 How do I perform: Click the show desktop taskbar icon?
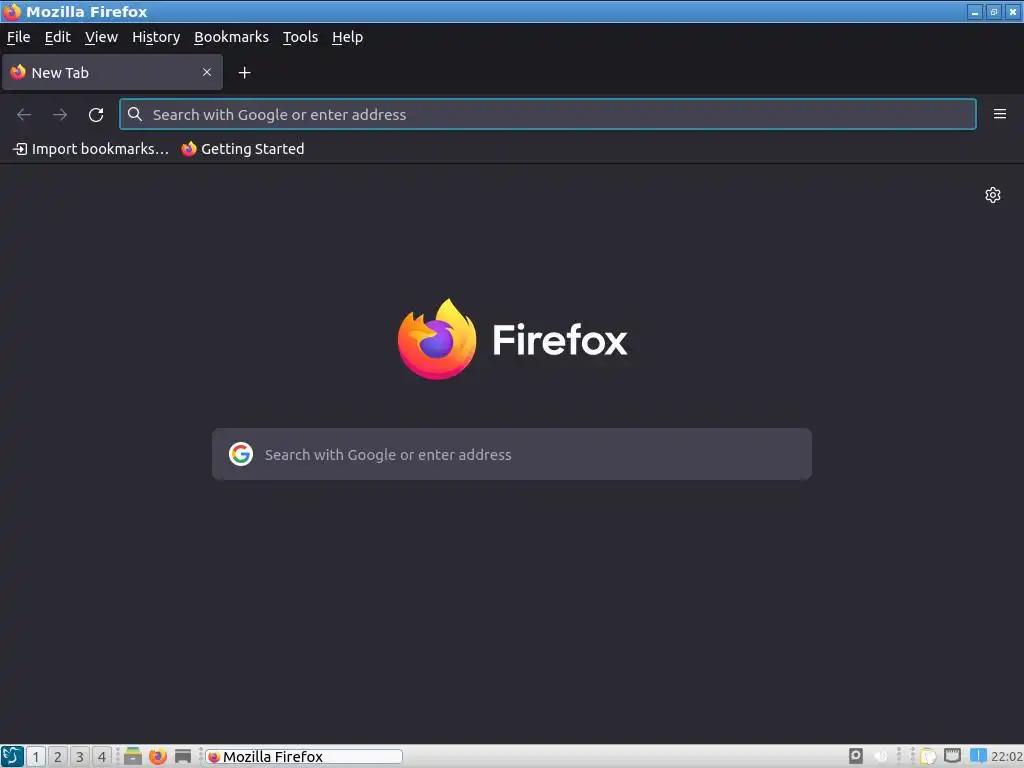click(x=183, y=756)
